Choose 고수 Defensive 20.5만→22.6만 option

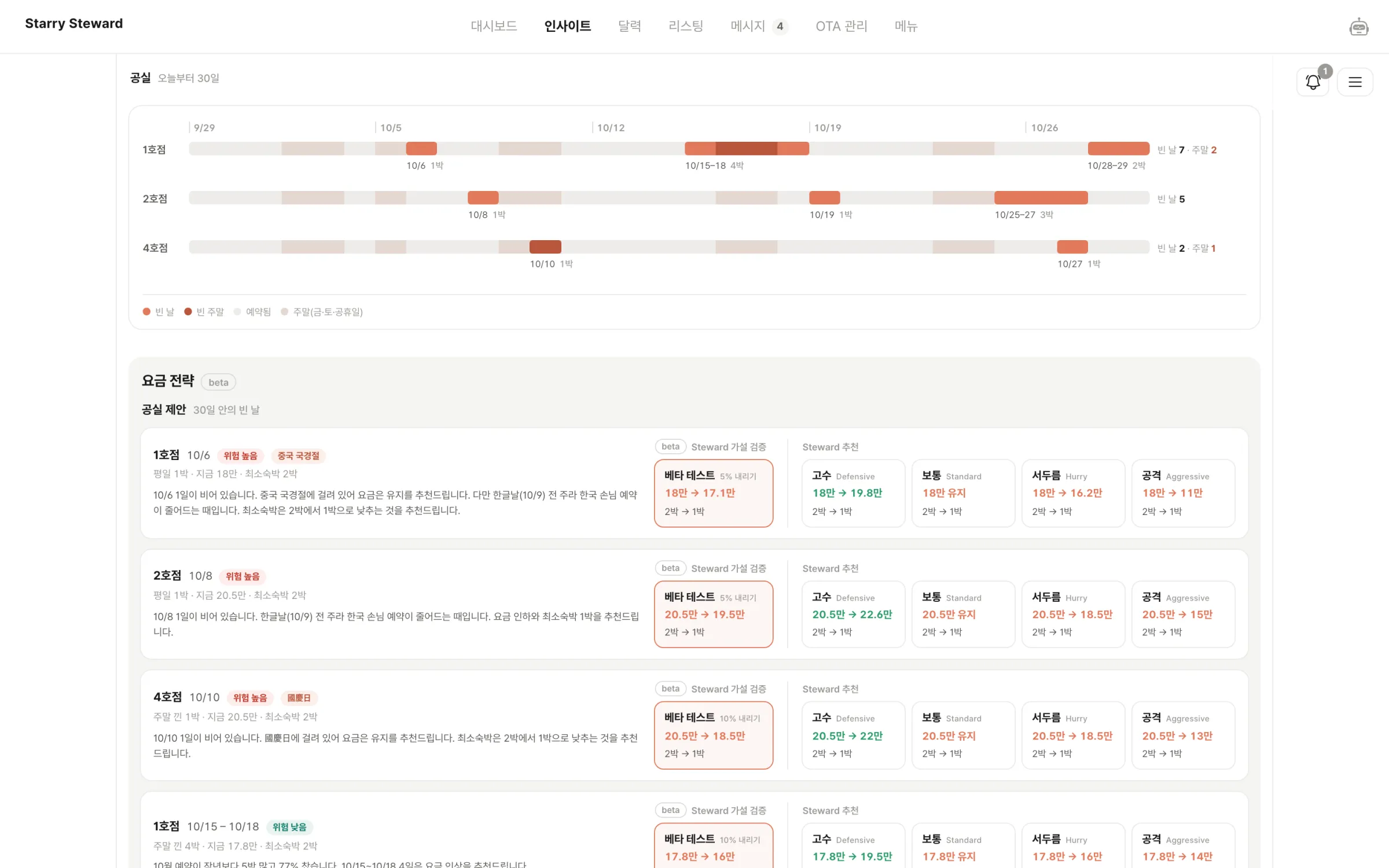853,615
